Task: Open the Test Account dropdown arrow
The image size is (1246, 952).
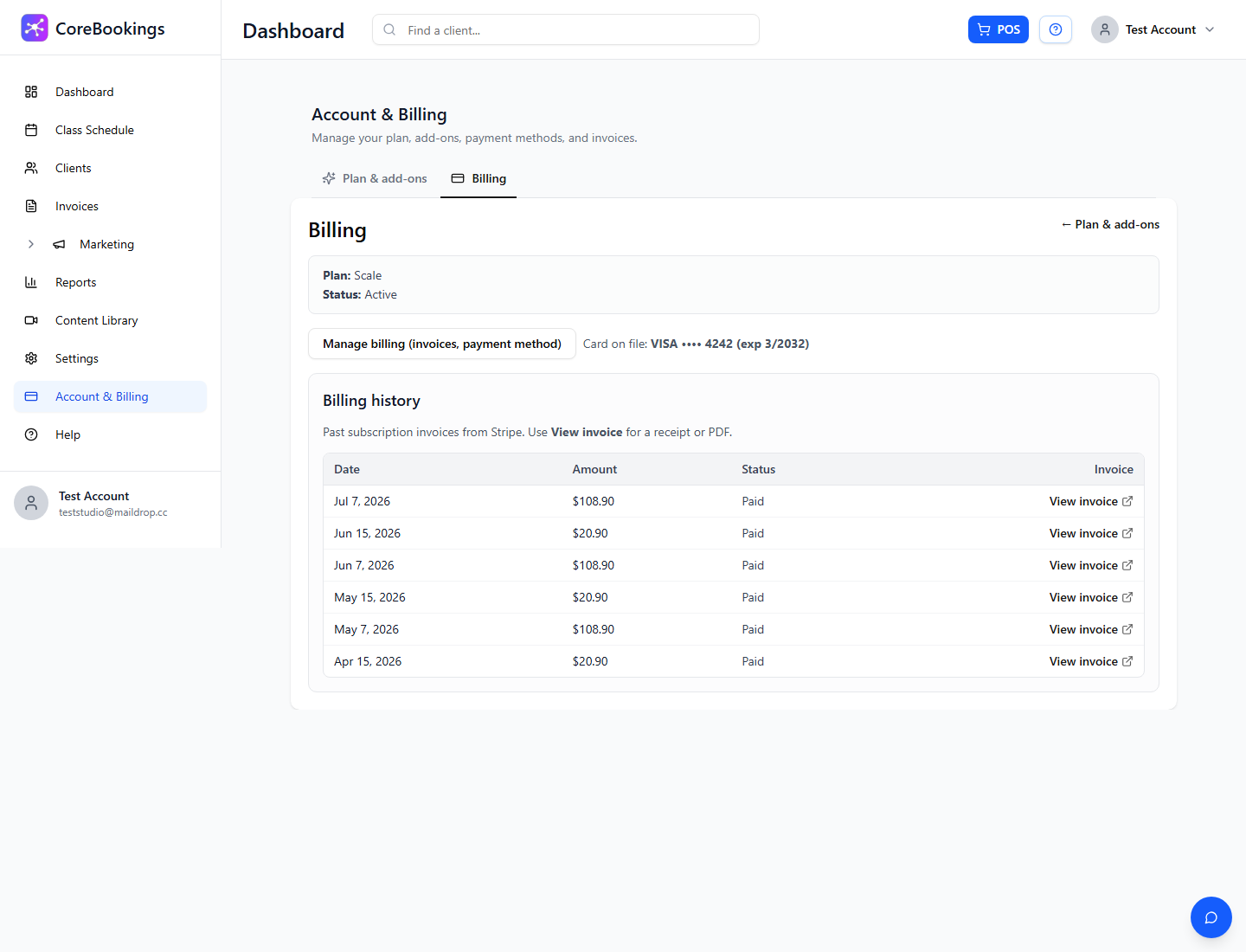Action: point(1210,29)
